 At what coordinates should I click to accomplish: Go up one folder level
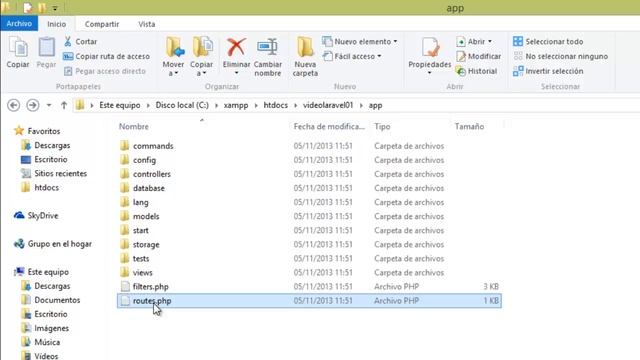pyautogui.click(x=64, y=105)
